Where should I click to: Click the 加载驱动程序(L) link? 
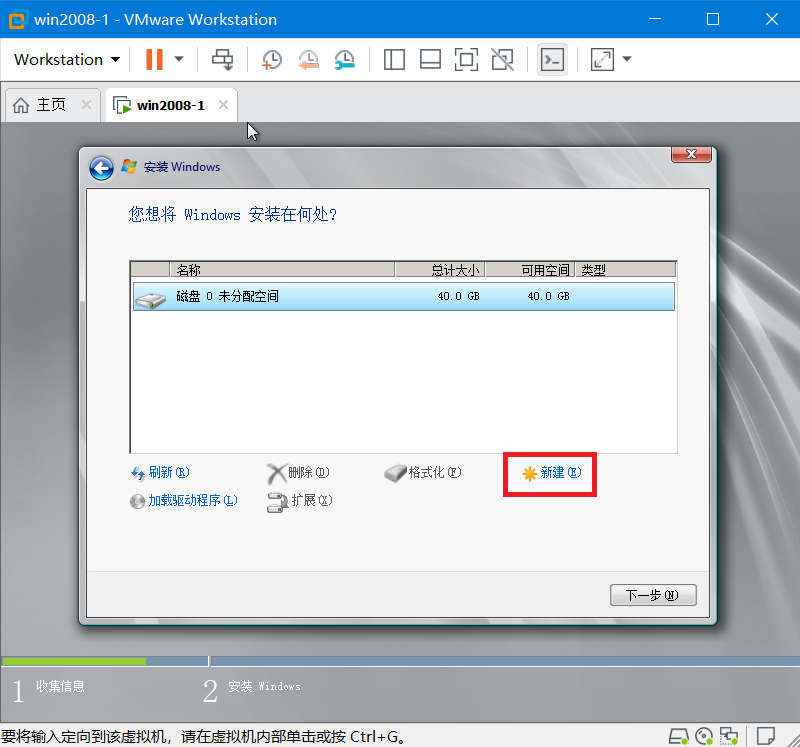coord(184,501)
